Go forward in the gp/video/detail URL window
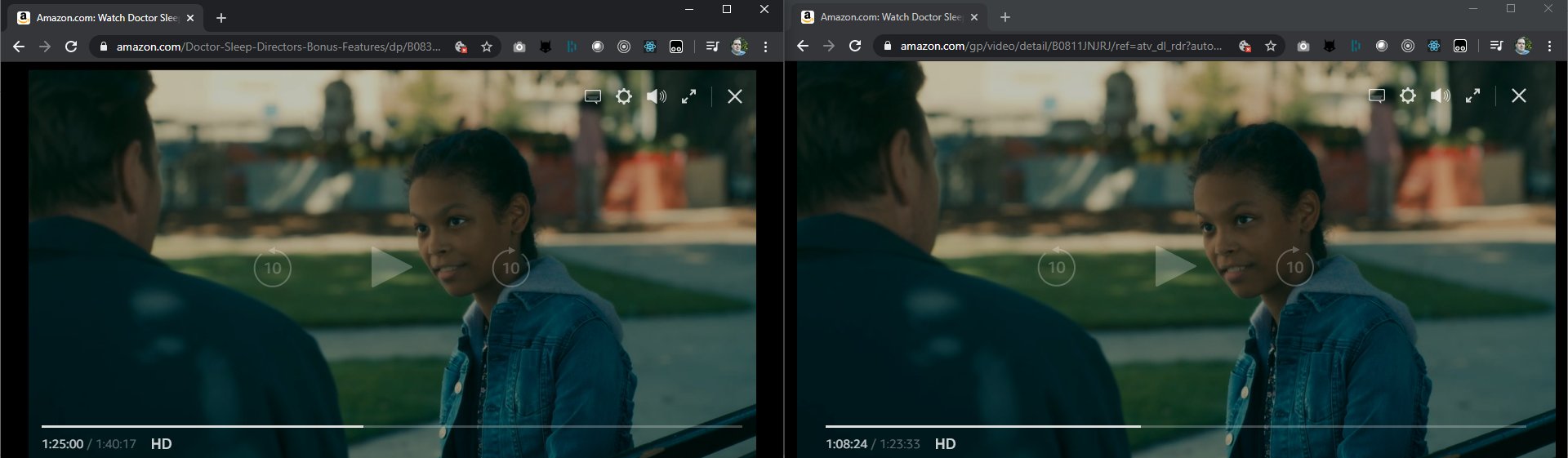Screen dimensions: 1568x458 (829, 46)
